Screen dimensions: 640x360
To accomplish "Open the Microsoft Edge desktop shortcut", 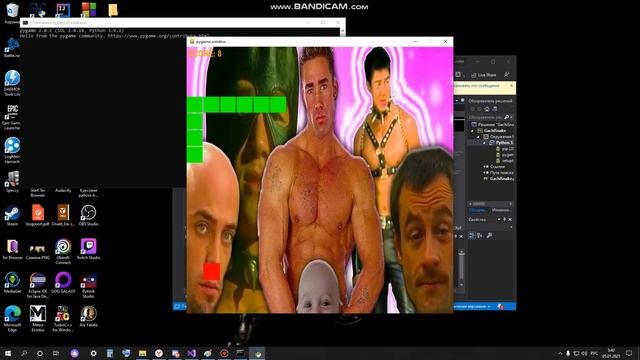I will (x=12, y=319).
